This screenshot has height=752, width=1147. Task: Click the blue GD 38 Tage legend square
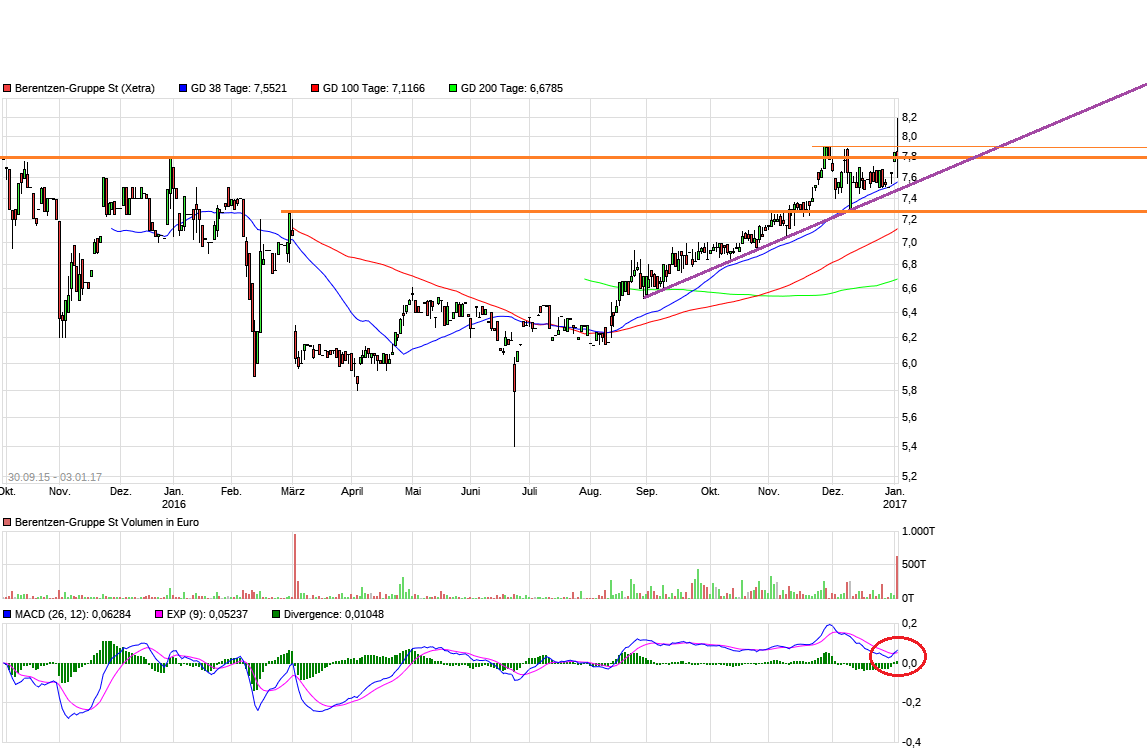pos(183,88)
